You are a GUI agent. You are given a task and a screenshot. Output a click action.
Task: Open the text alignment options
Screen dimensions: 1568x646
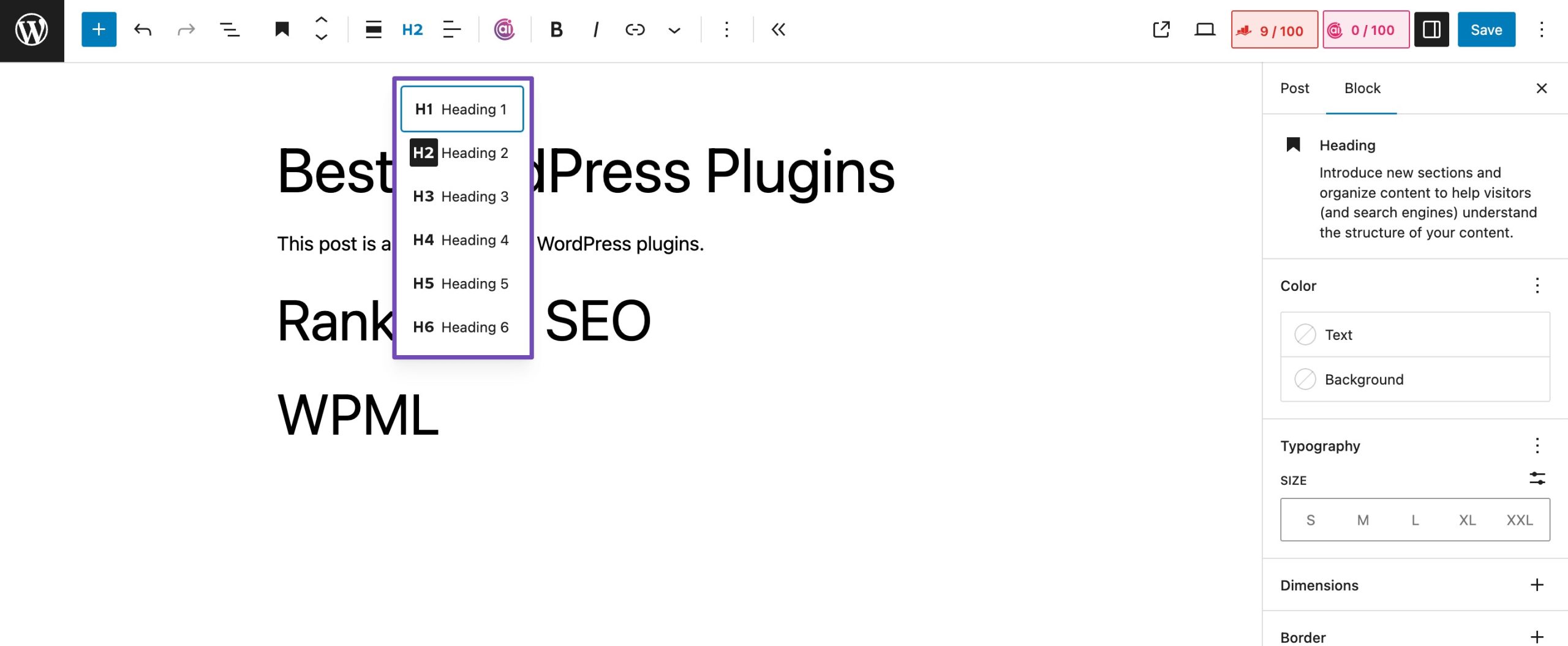(451, 29)
